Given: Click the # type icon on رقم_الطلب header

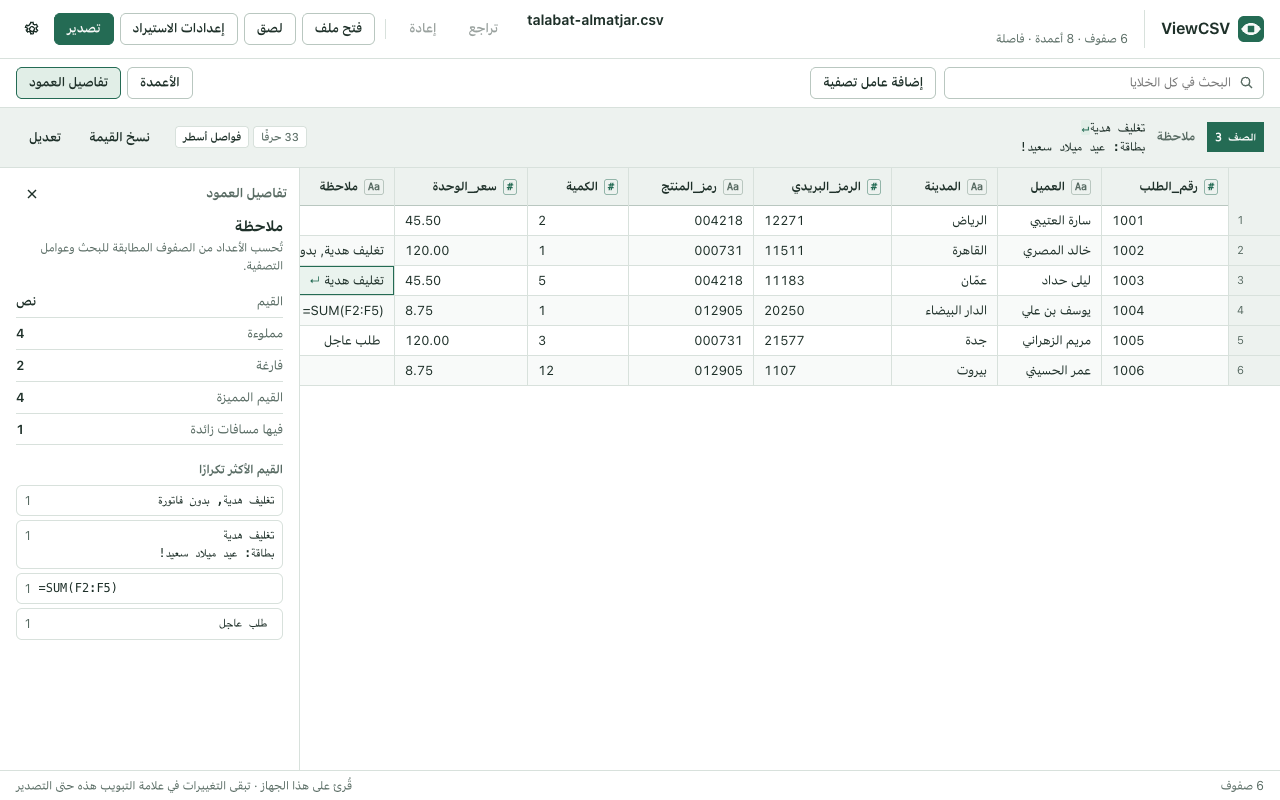Looking at the screenshot, I should pyautogui.click(x=1211, y=187).
